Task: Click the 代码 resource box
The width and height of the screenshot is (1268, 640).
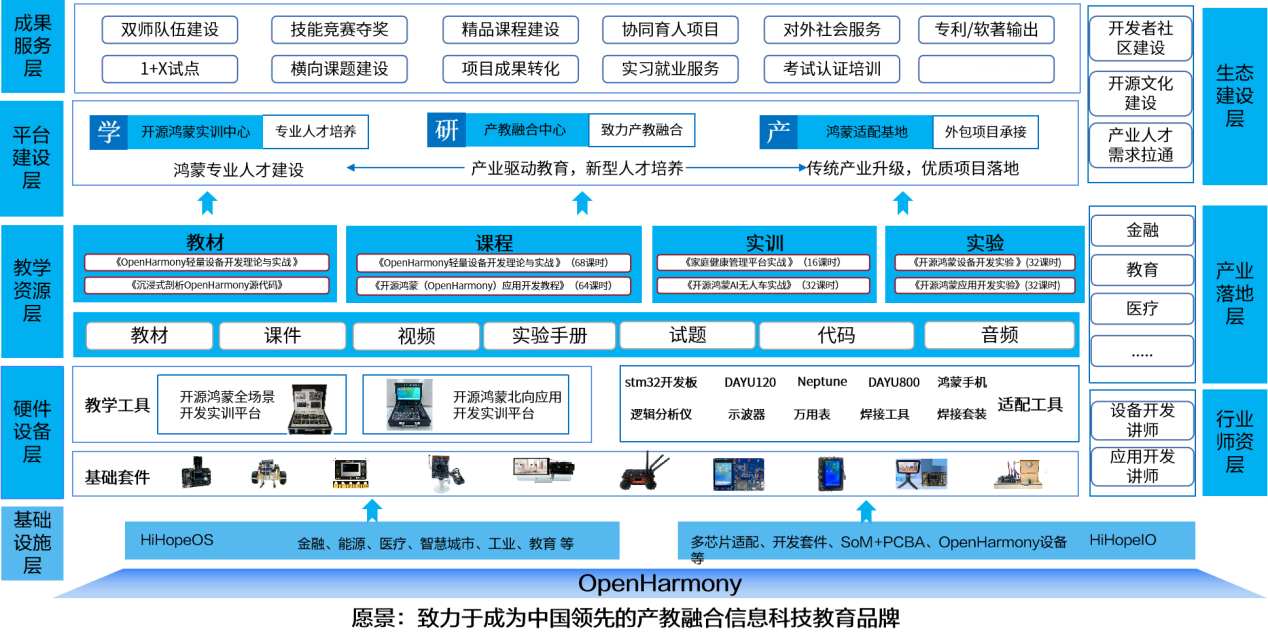Action: [835, 336]
